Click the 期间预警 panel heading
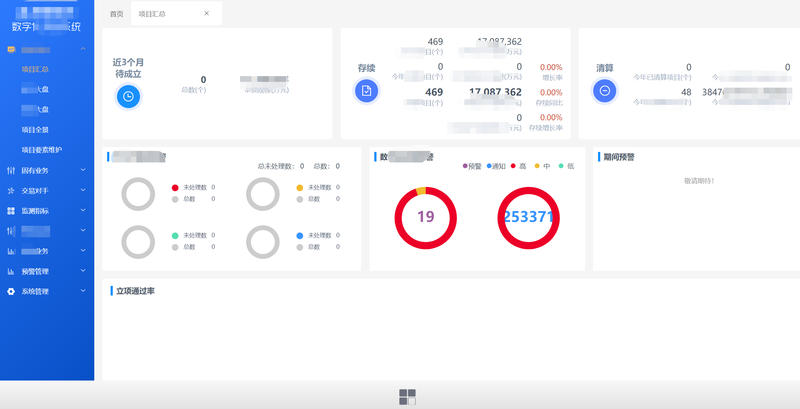 pos(619,158)
